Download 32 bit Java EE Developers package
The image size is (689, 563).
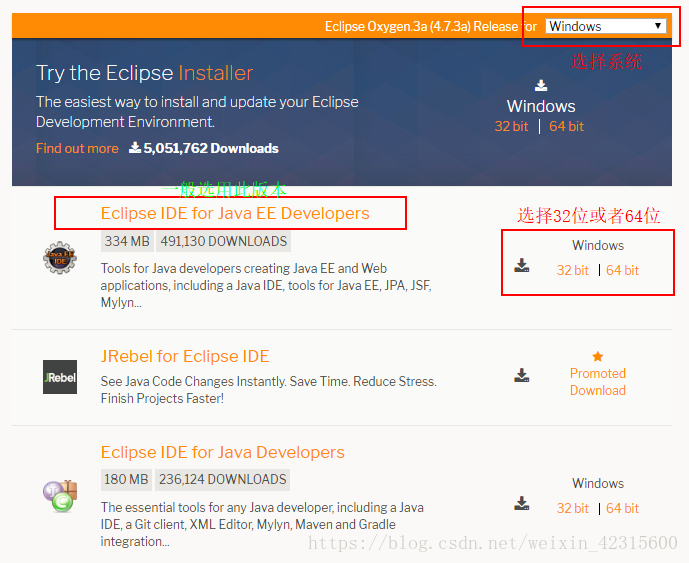(573, 270)
